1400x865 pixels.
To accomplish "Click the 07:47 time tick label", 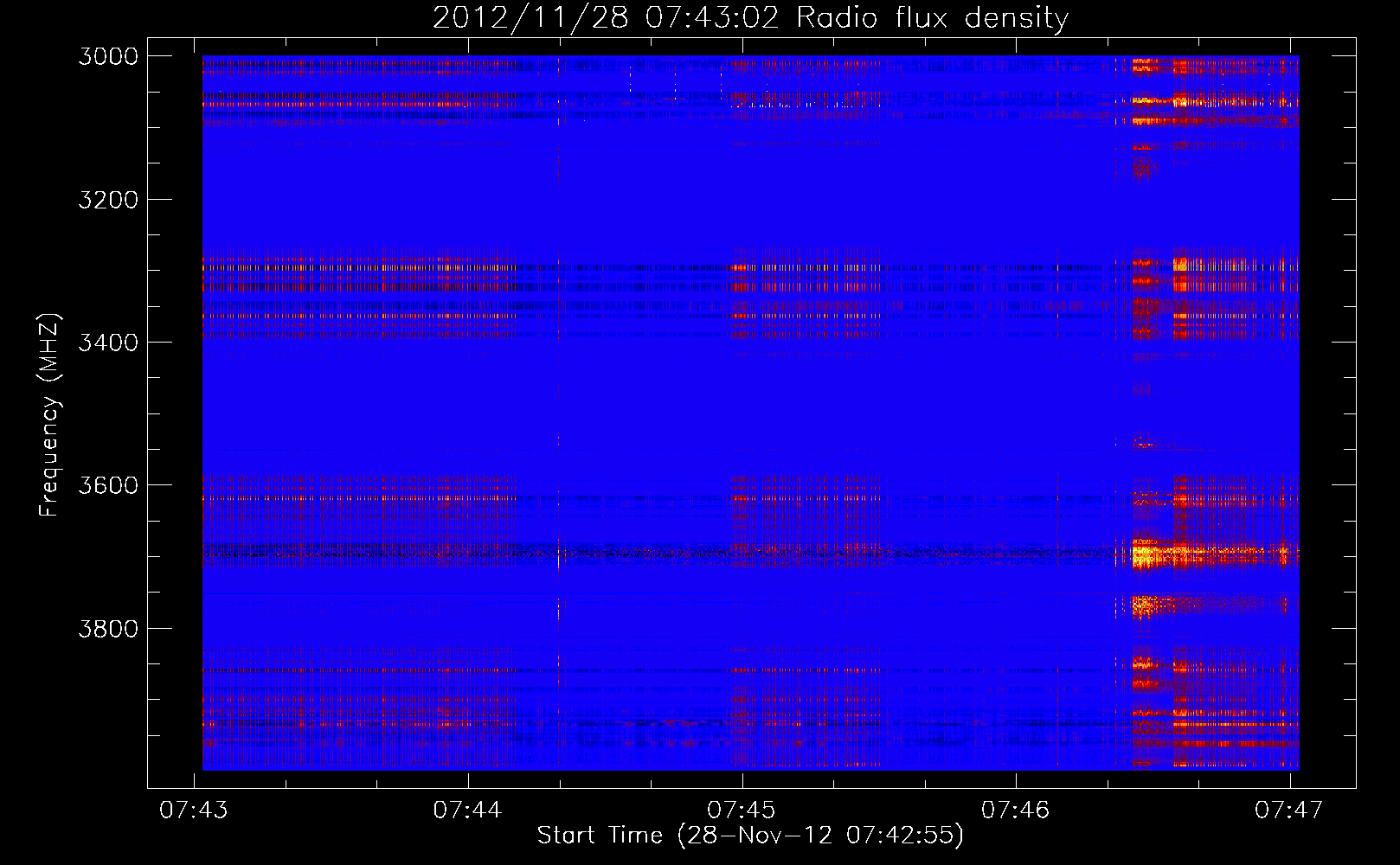I will point(1289,810).
